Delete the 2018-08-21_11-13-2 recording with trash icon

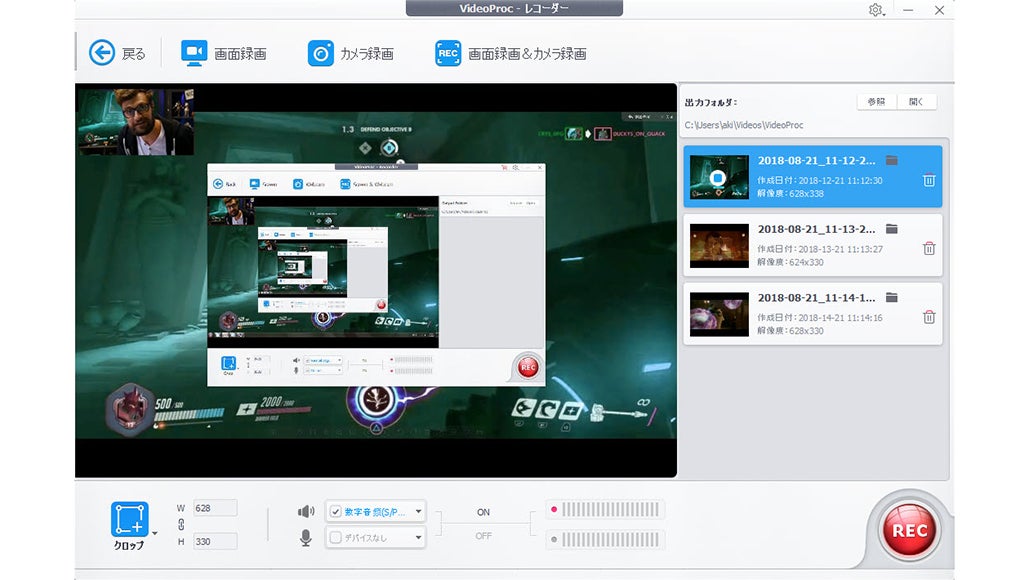coord(929,248)
